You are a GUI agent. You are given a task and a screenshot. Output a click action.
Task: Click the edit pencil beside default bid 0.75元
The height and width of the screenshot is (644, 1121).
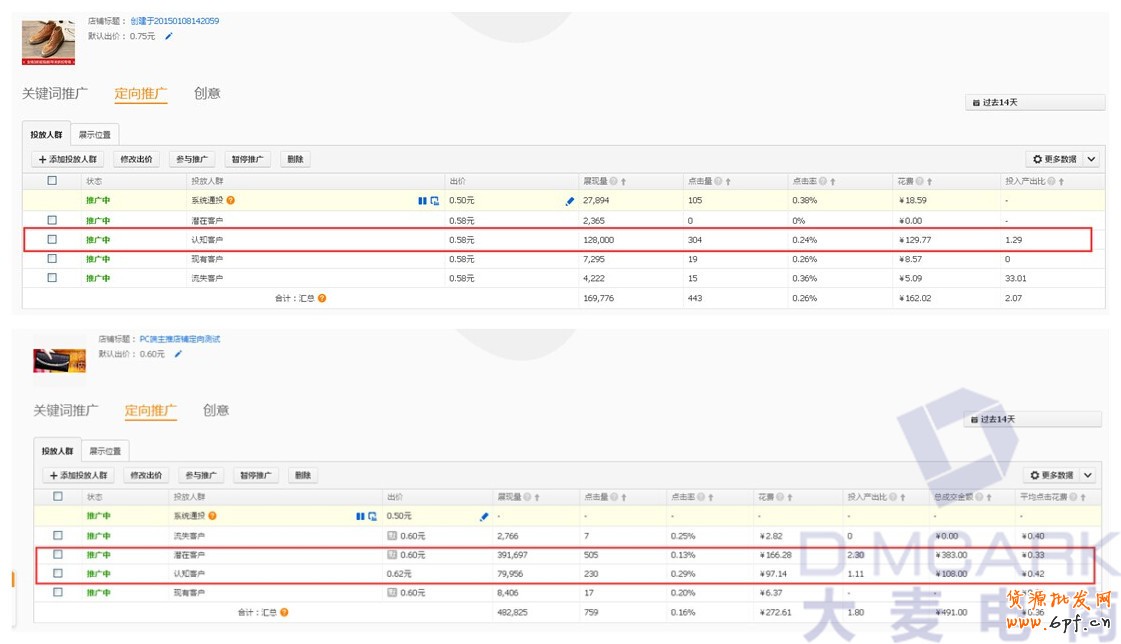[169, 36]
